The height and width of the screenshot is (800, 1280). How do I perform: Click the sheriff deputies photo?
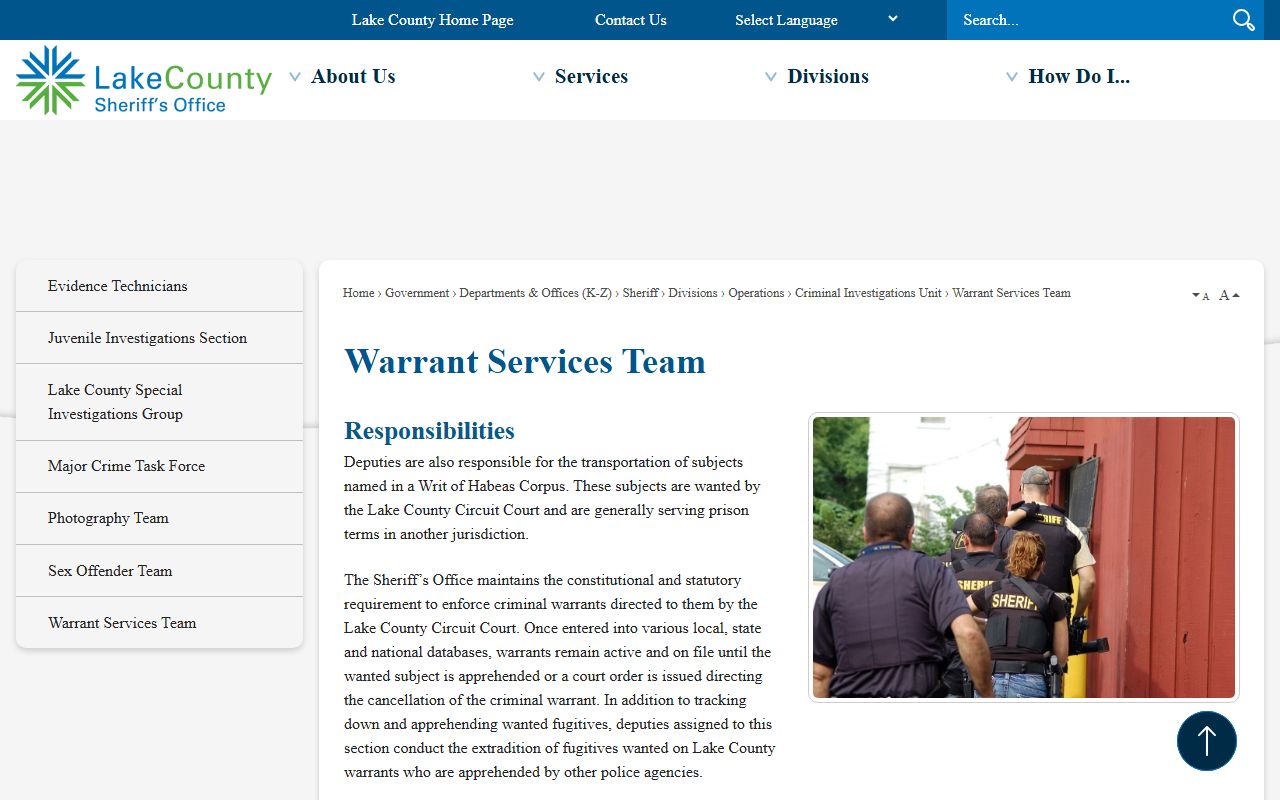tap(1024, 557)
